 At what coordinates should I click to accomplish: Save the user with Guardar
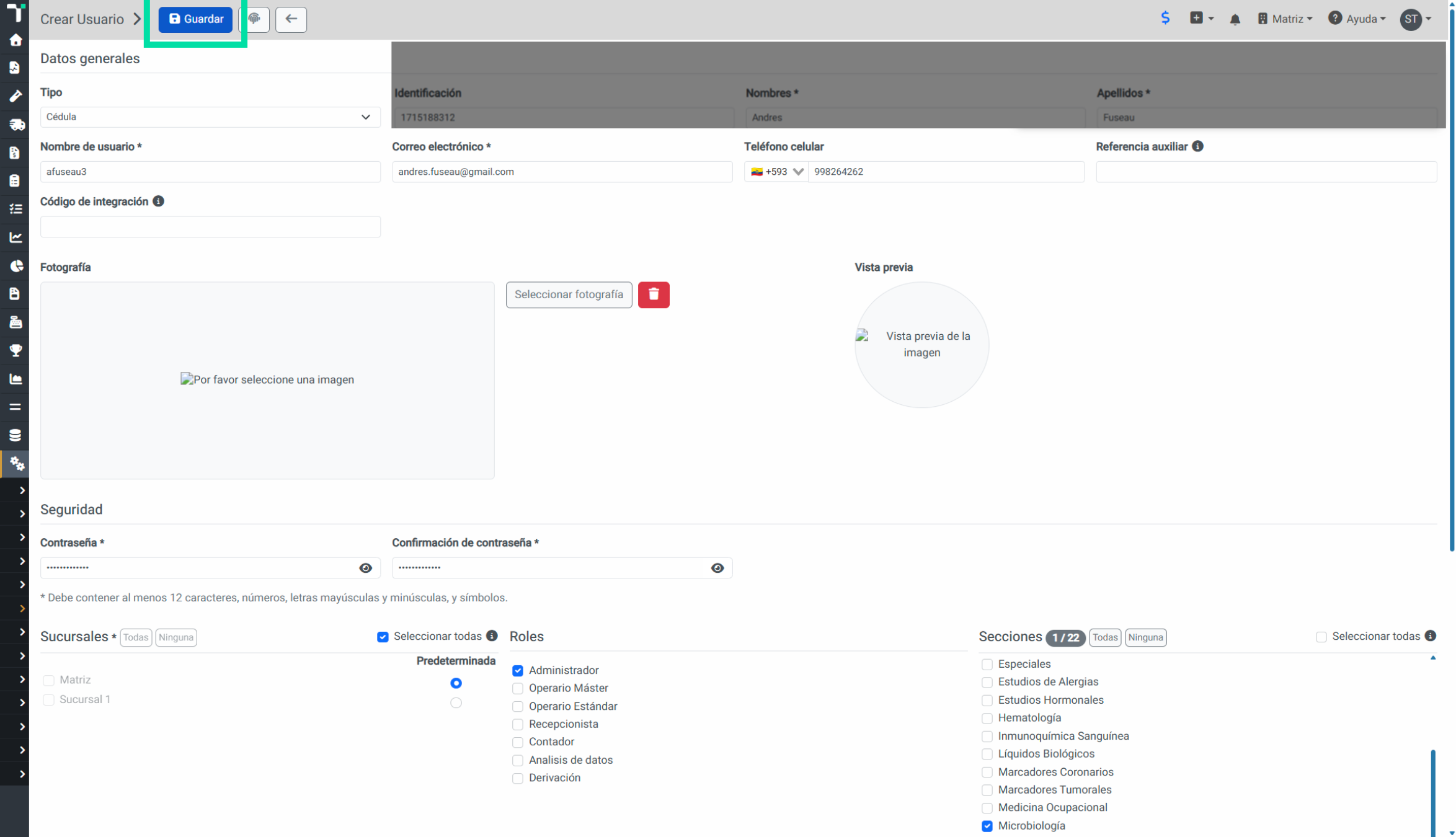tap(195, 19)
